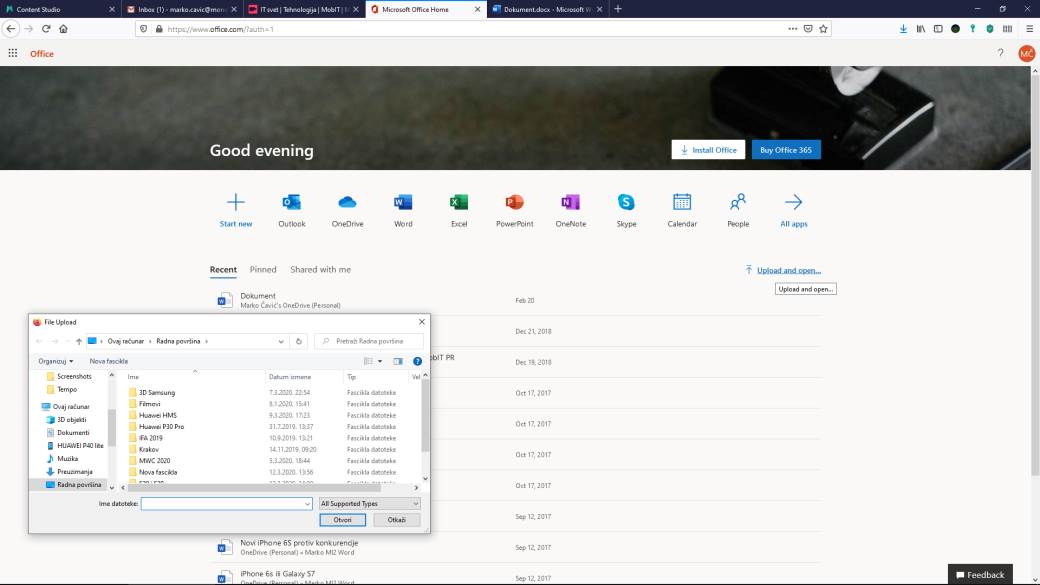Switch to the Pinned tab
This screenshot has height=585, width=1040.
tap(263, 270)
